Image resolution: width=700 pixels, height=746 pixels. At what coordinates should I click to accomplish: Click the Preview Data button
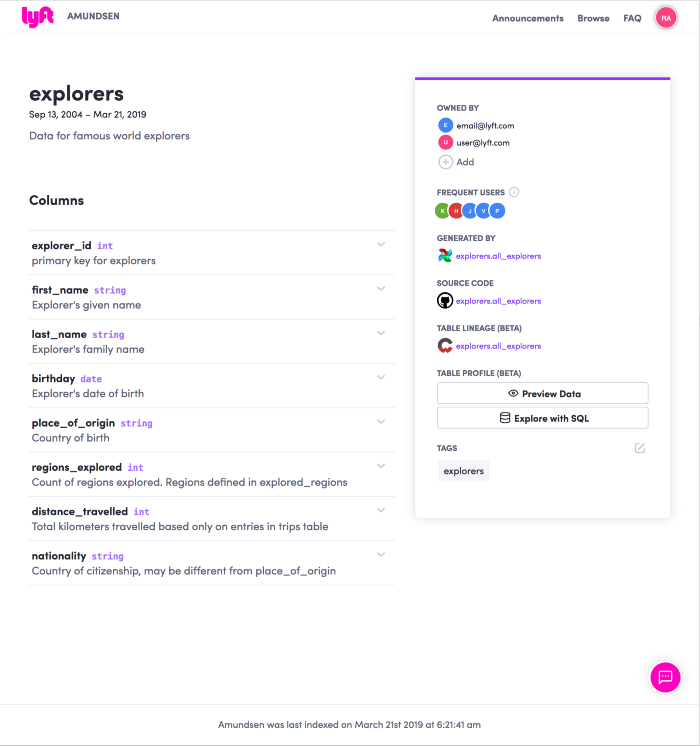pyautogui.click(x=542, y=394)
